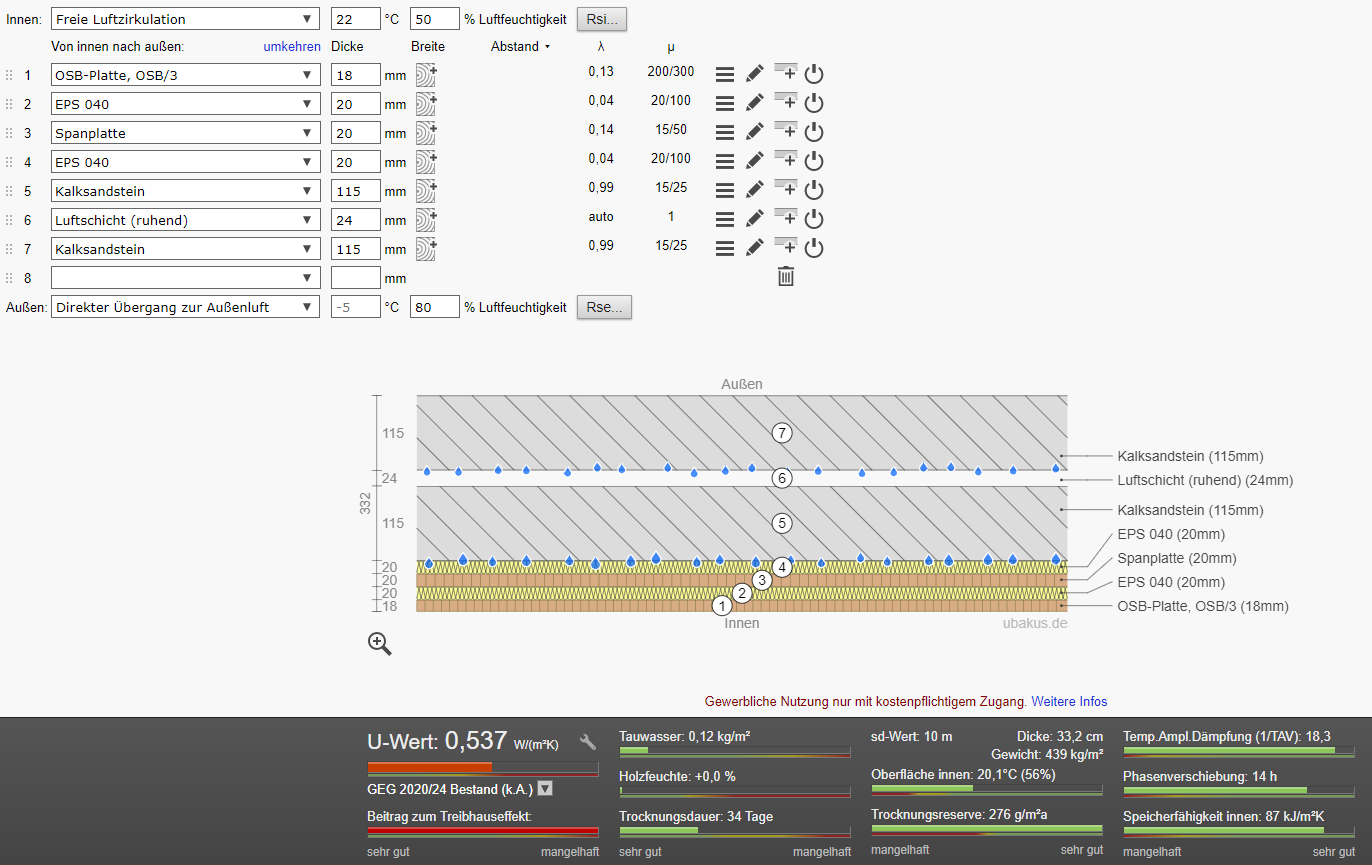Insert layer above OSB-Platte row 1
Viewport: 1372px width, 865px height.
point(785,72)
